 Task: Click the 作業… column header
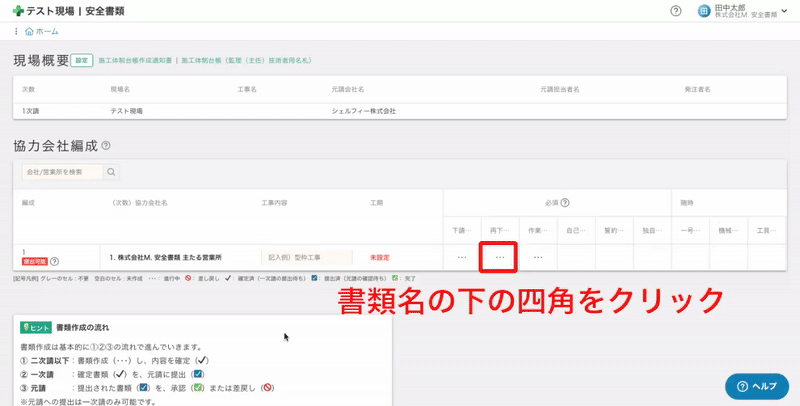tap(538, 231)
